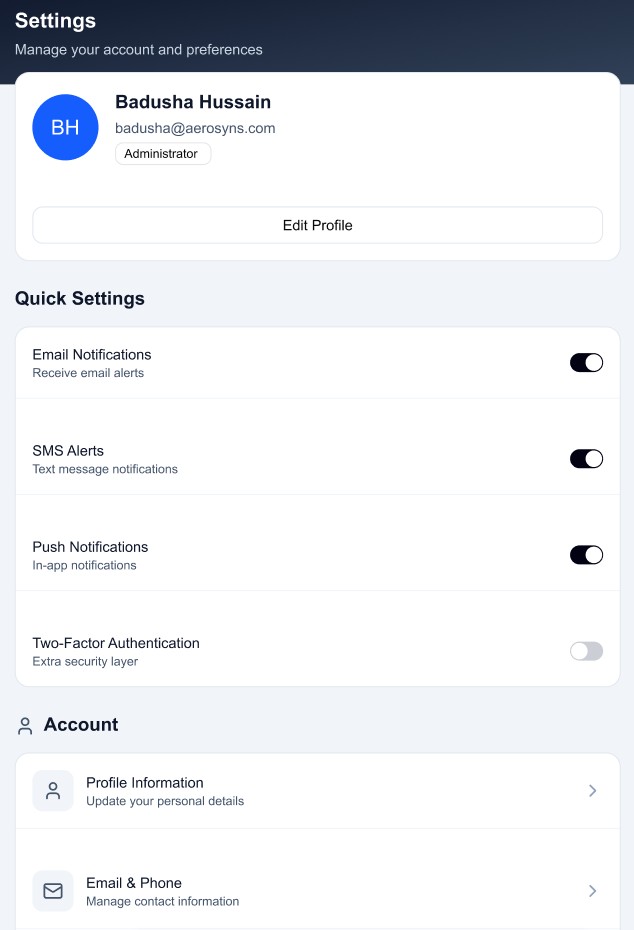The height and width of the screenshot is (930, 634).
Task: Open the Profile Information menu item
Action: [x=300, y=791]
